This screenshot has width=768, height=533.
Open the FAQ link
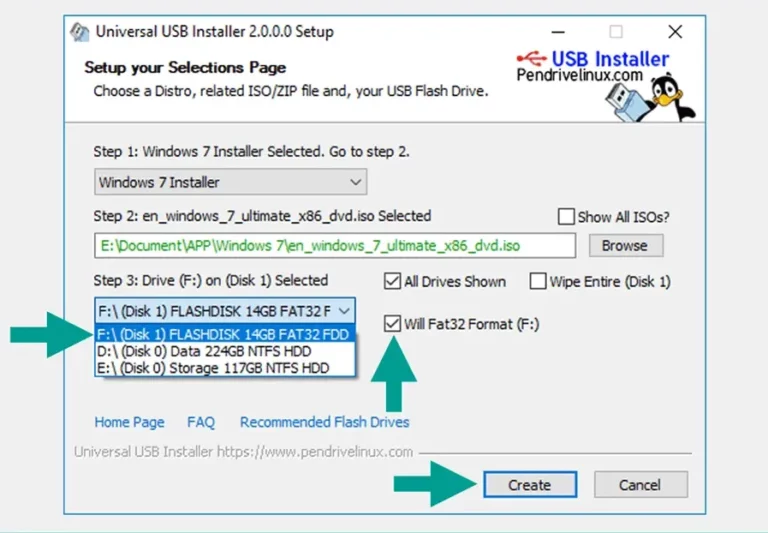point(201,422)
